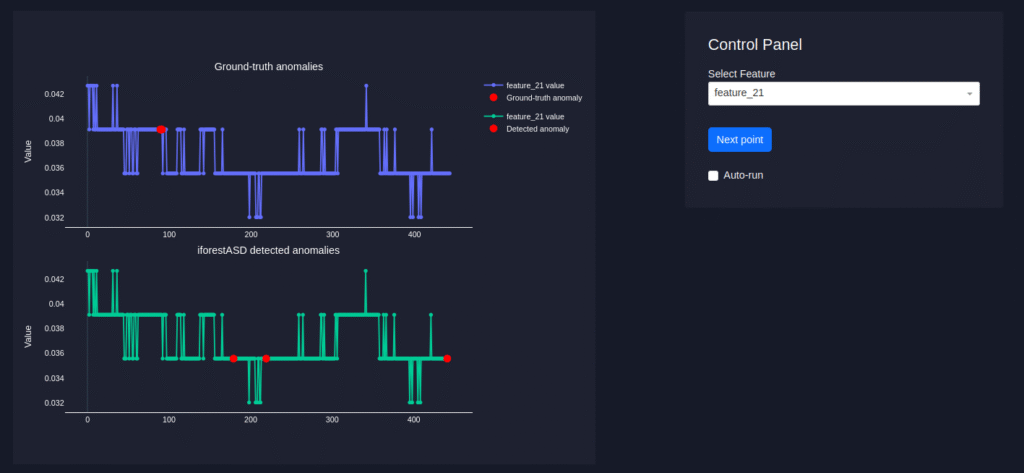Click the first red detected anomaly marker

tap(233, 358)
